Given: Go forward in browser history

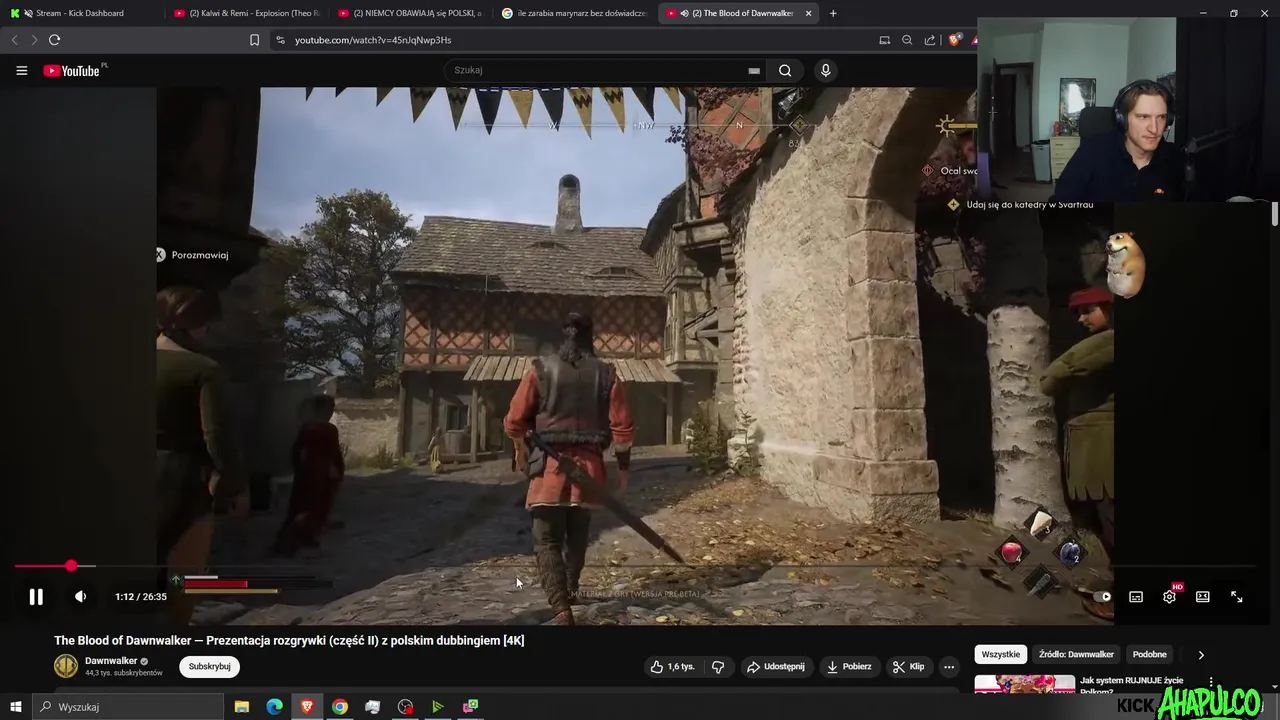Looking at the screenshot, I should pyautogui.click(x=34, y=40).
